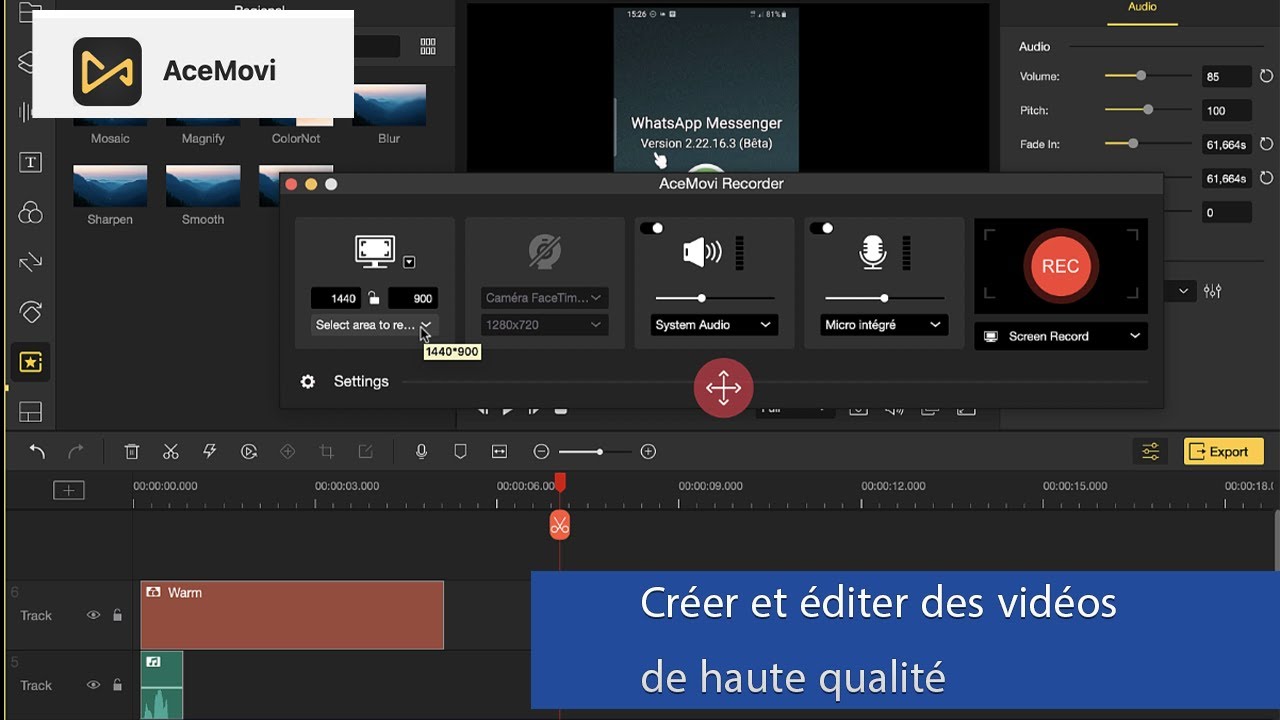1280x720 pixels.
Task: Open the Transitions crossed-arrows sidebar icon
Action: [x=31, y=262]
